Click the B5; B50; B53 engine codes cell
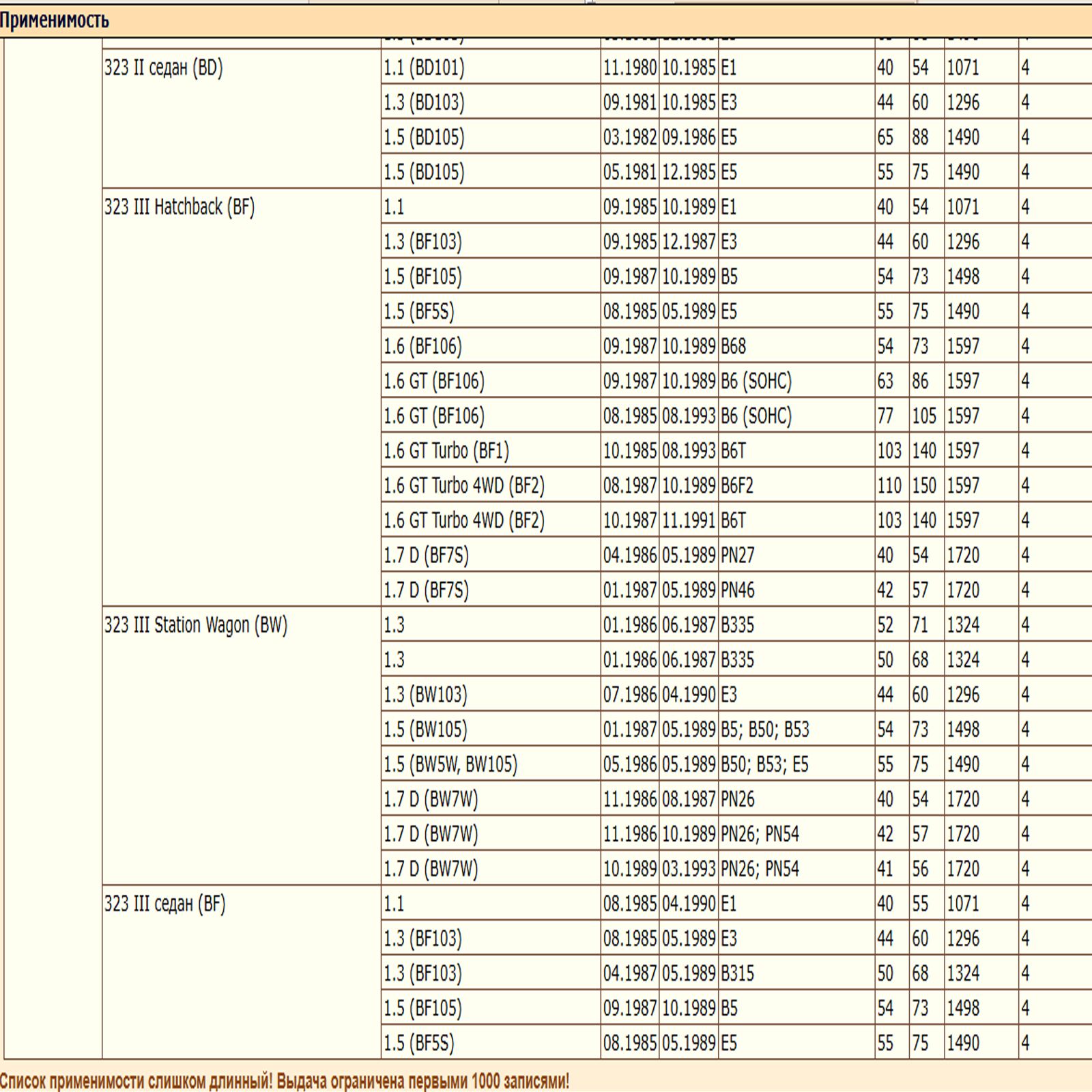Viewport: 1092px width, 1092px height. [x=765, y=730]
